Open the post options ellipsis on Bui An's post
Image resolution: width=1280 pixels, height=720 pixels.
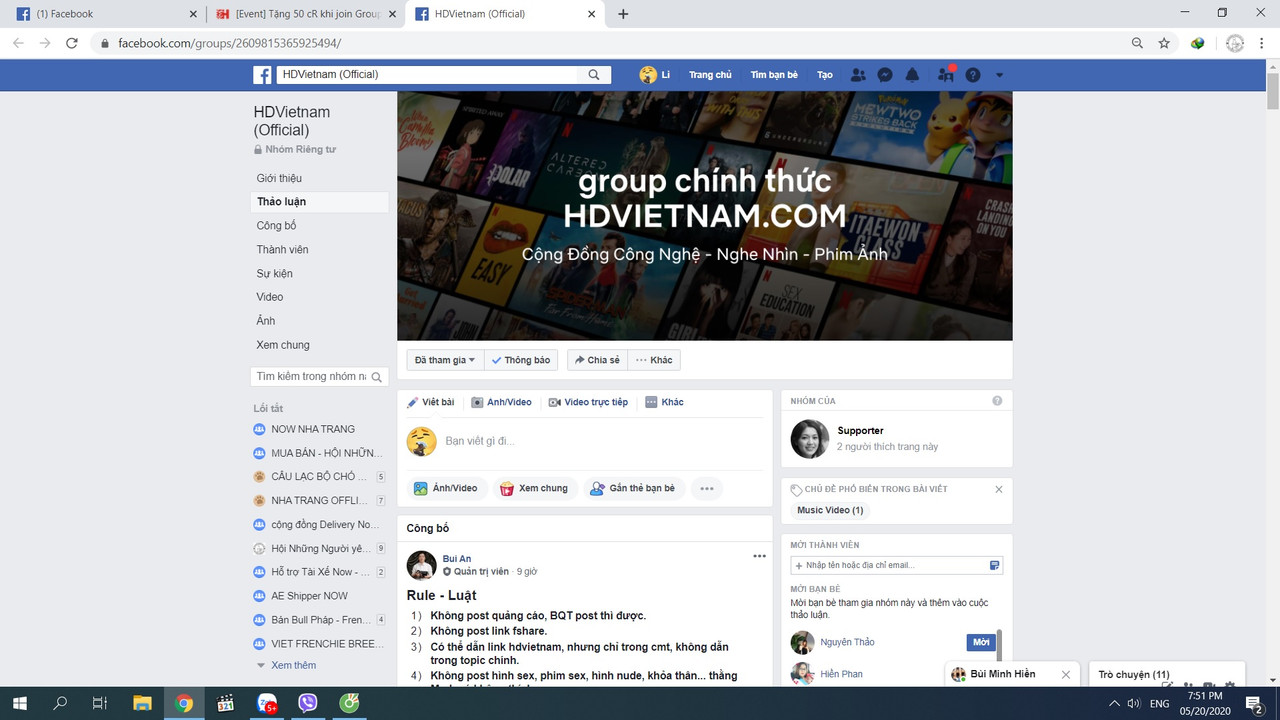(759, 556)
